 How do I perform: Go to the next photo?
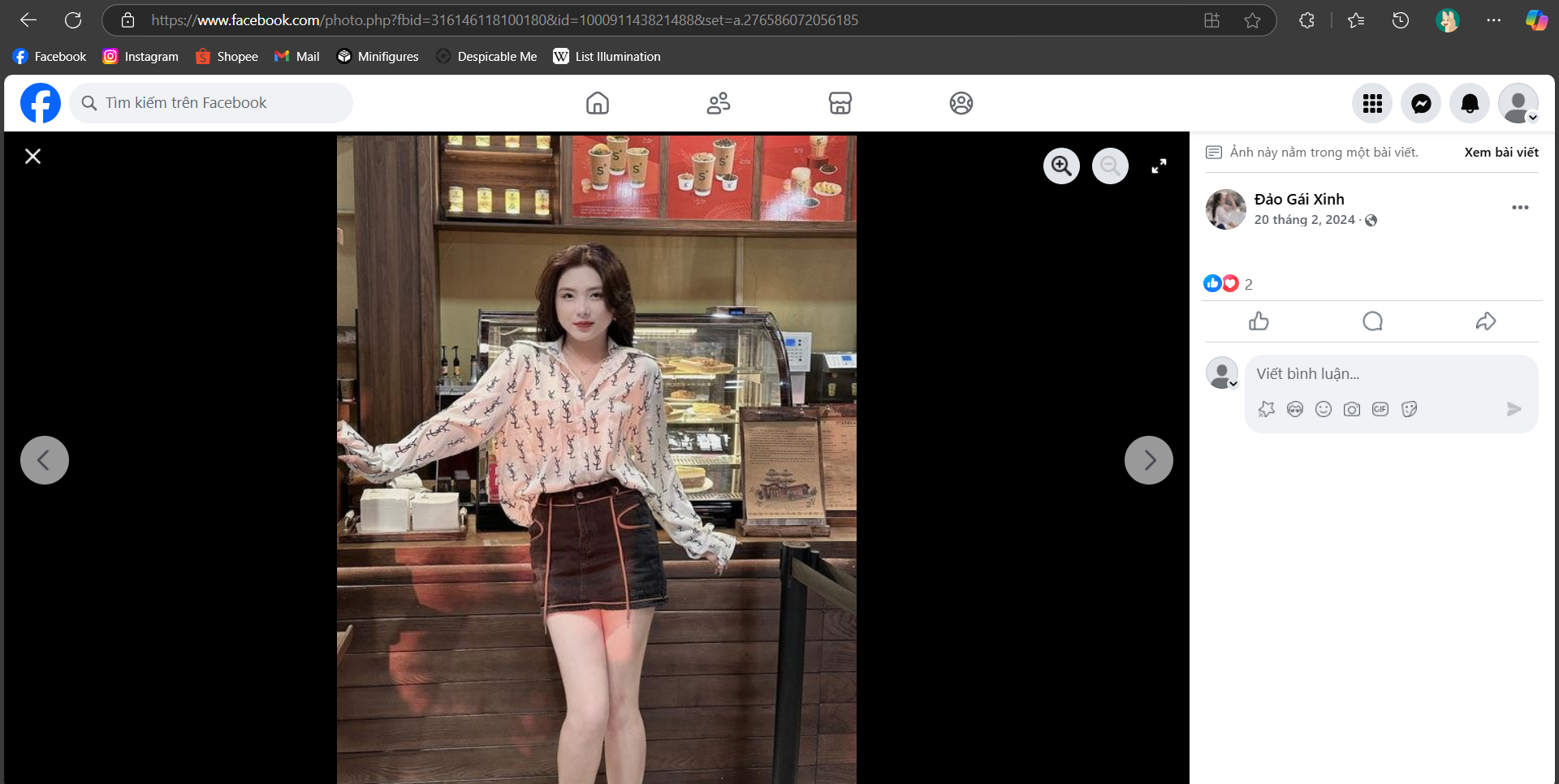click(x=1148, y=460)
